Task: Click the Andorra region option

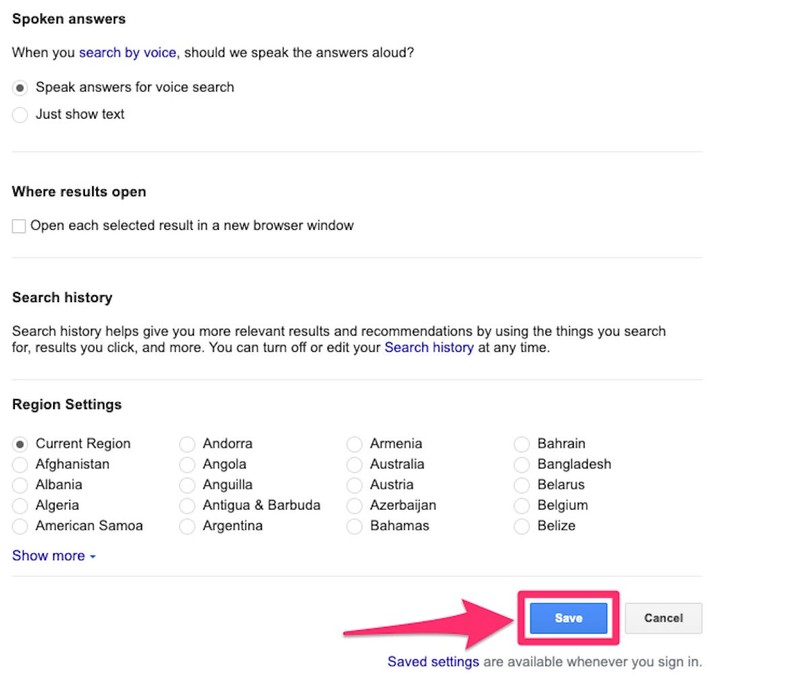Action: coord(187,444)
